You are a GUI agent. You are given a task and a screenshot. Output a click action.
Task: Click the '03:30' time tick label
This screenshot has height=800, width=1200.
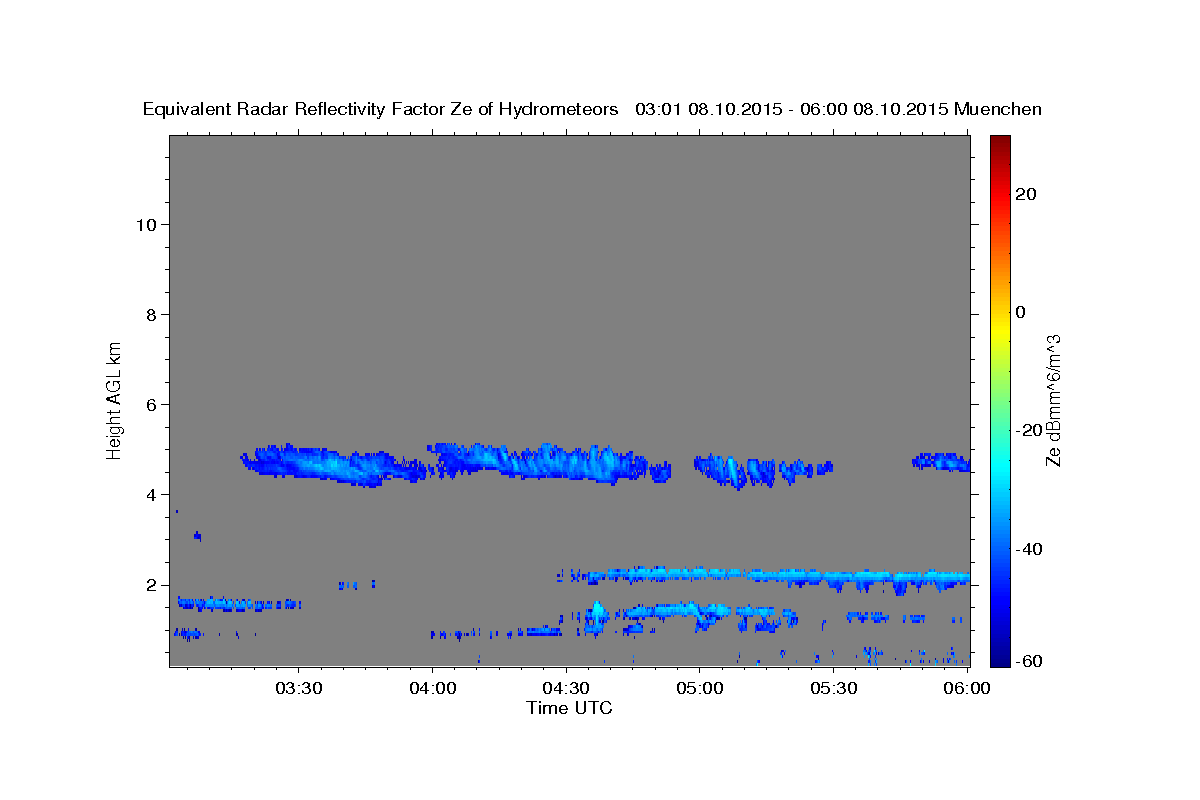coord(299,689)
